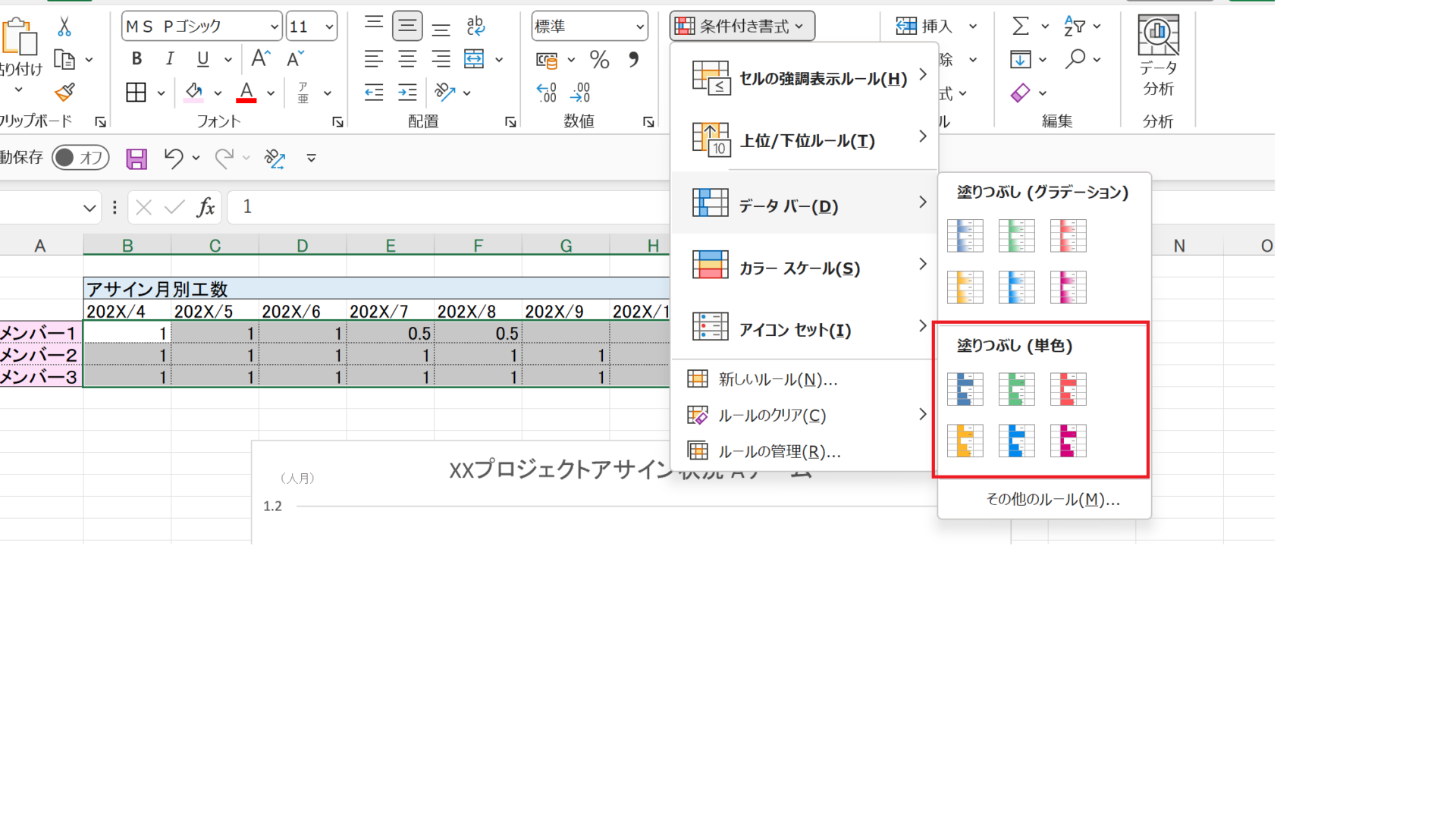Click the AutoSum sigma icon
1456x819 pixels.
(1021, 27)
